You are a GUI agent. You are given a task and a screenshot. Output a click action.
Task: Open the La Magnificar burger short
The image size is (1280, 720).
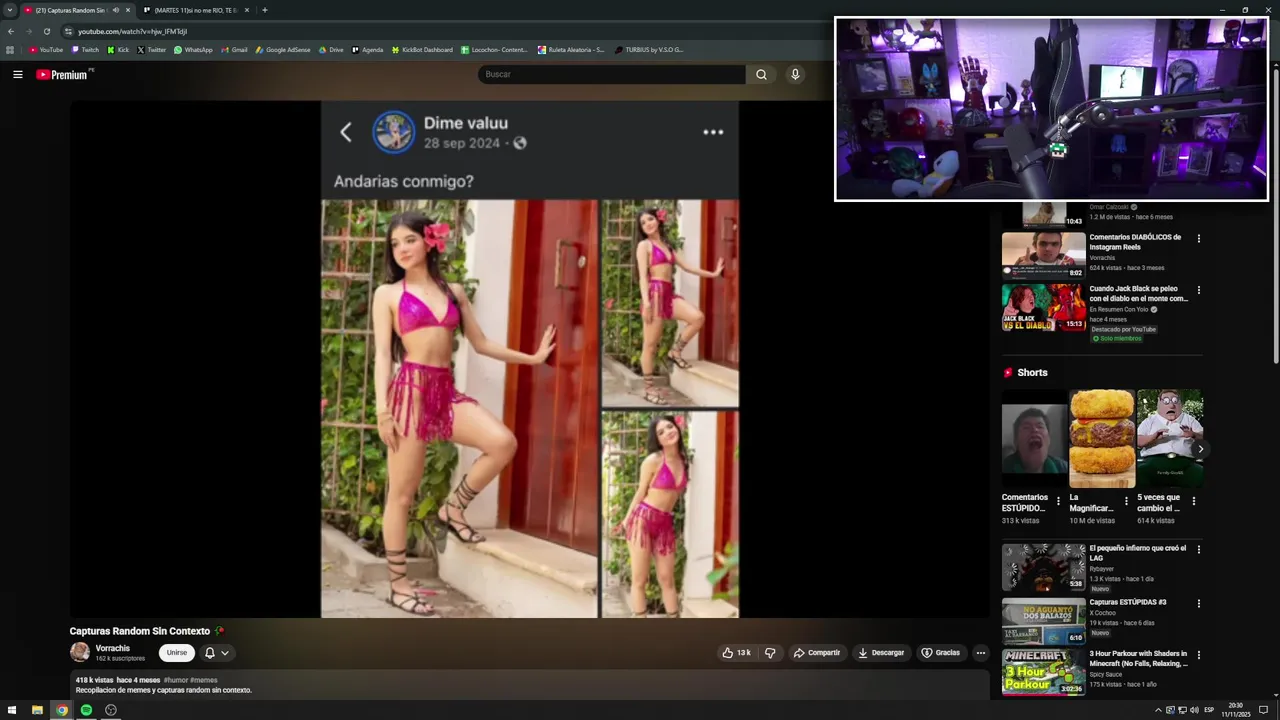pos(1102,438)
